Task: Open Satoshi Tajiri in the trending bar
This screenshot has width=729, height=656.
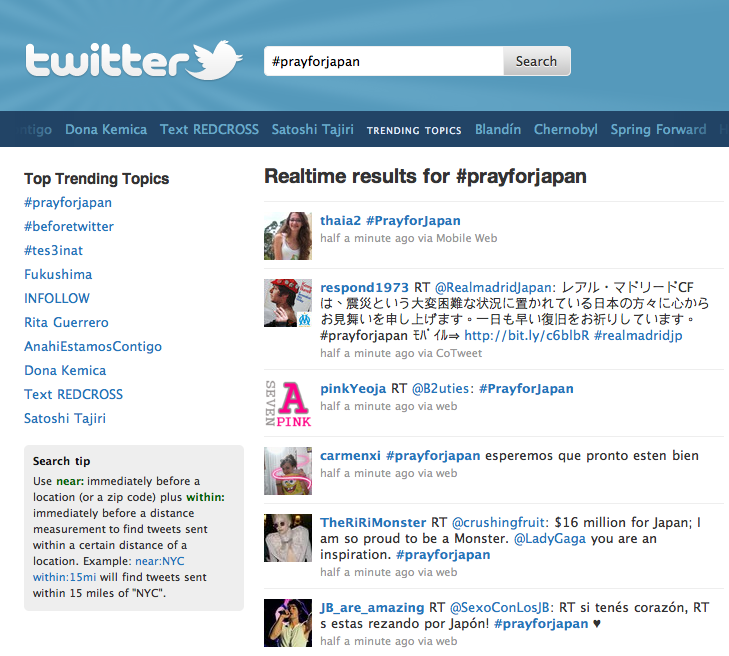Action: click(312, 129)
